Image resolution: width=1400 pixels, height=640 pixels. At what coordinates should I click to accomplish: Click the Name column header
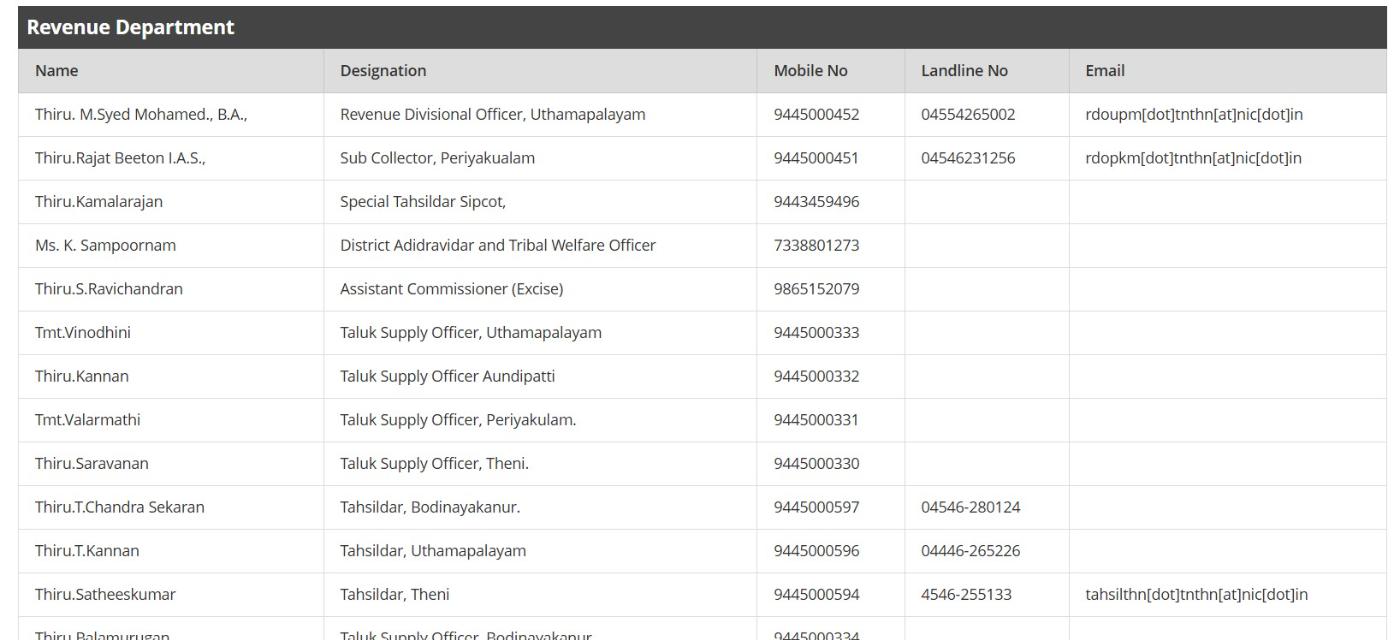[x=56, y=71]
